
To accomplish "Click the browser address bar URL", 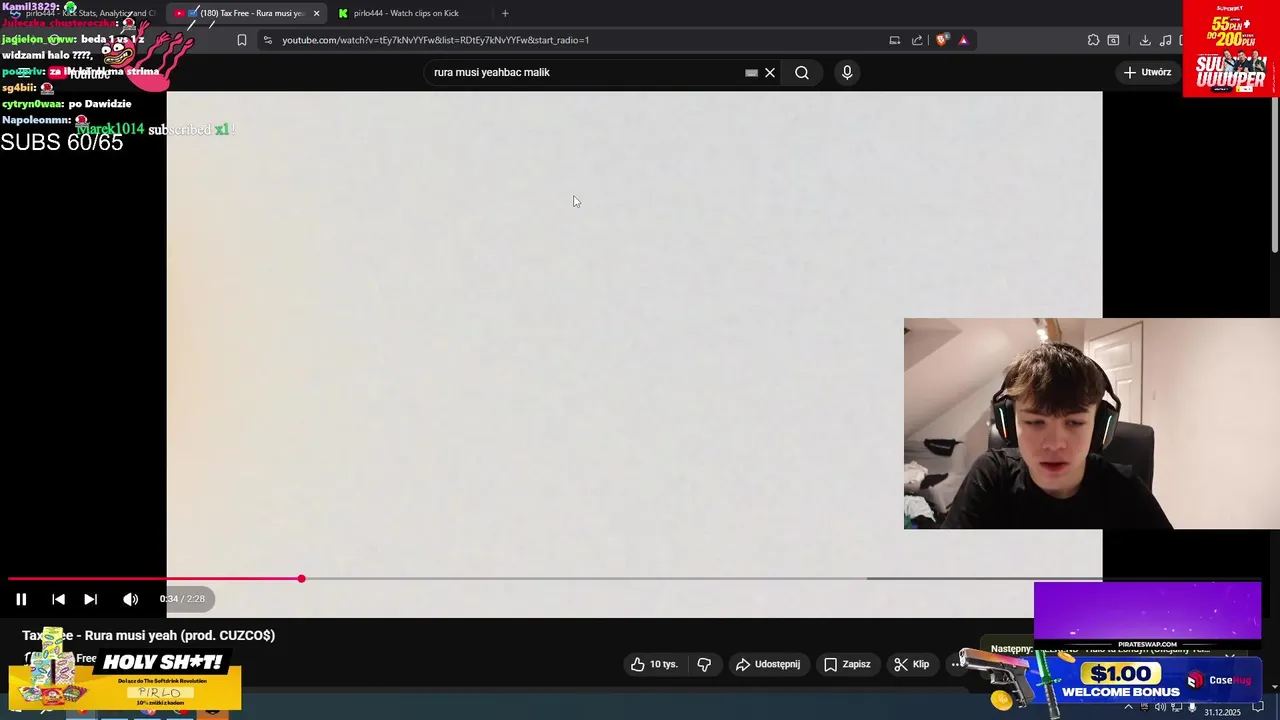I will [435, 40].
